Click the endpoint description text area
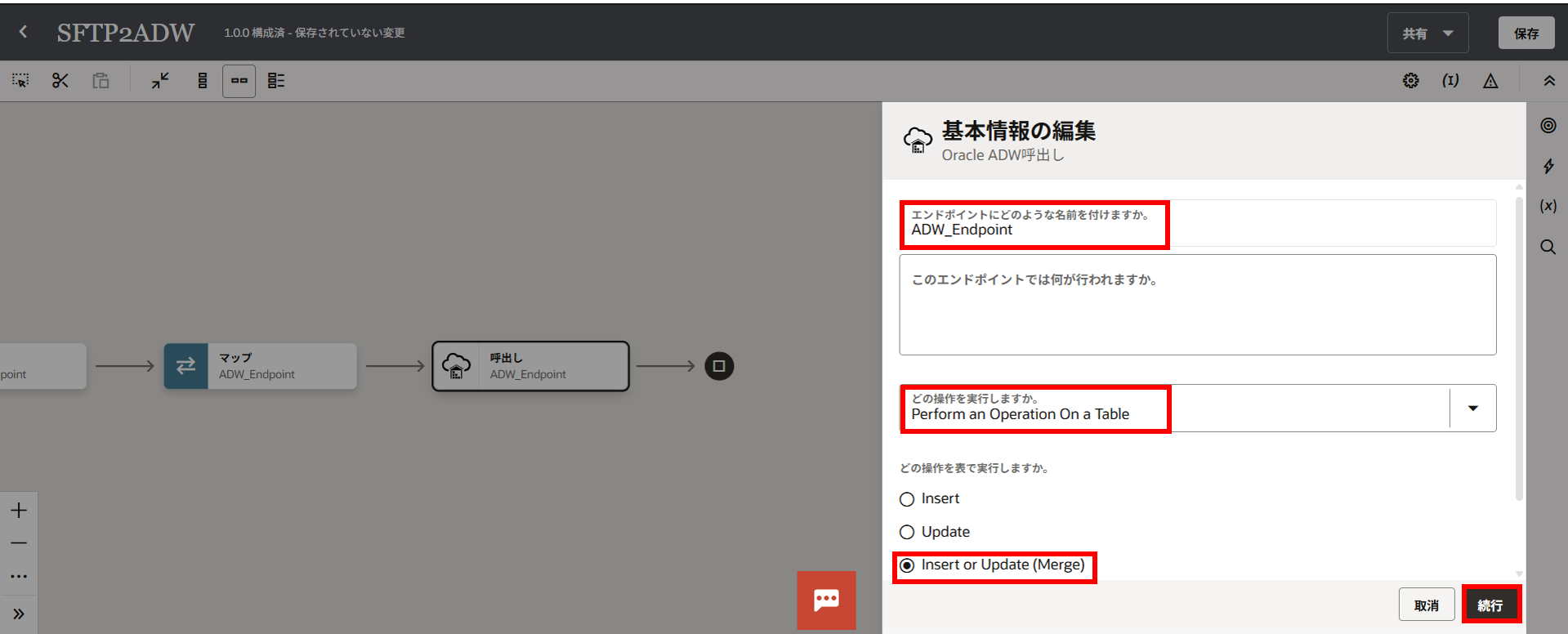Viewport: 1568px width, 634px height. [x=1198, y=305]
